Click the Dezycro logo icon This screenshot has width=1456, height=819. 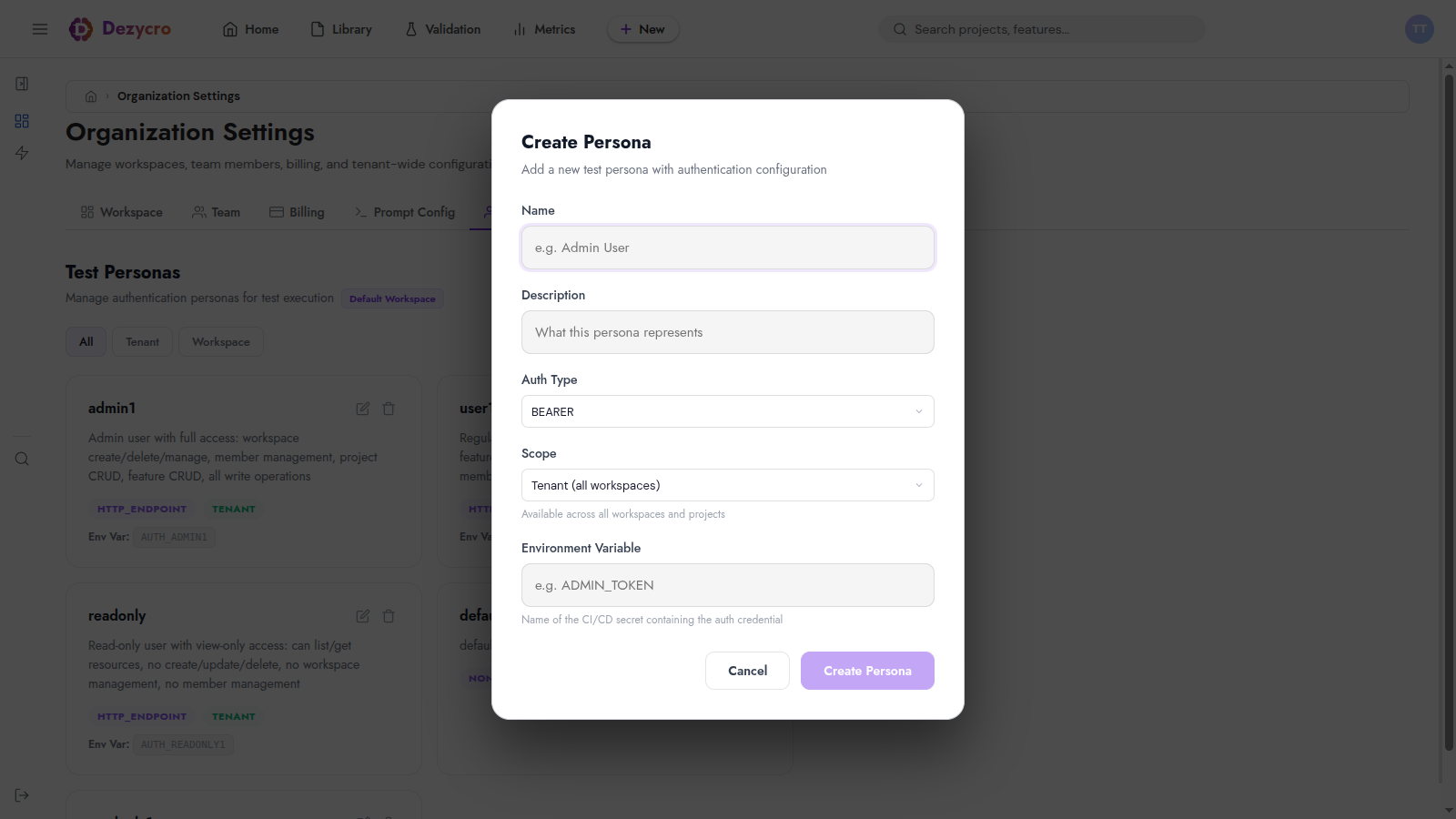(x=81, y=29)
